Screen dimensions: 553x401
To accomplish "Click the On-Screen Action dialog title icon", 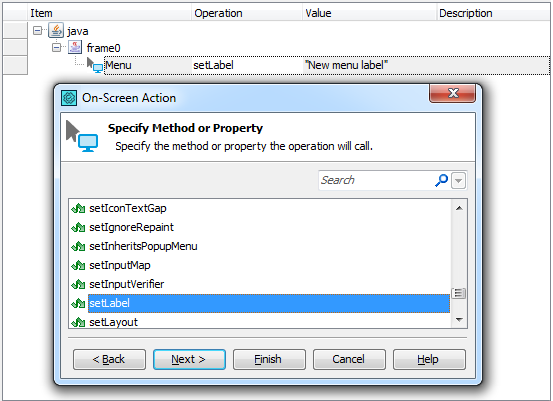I will click(69, 98).
